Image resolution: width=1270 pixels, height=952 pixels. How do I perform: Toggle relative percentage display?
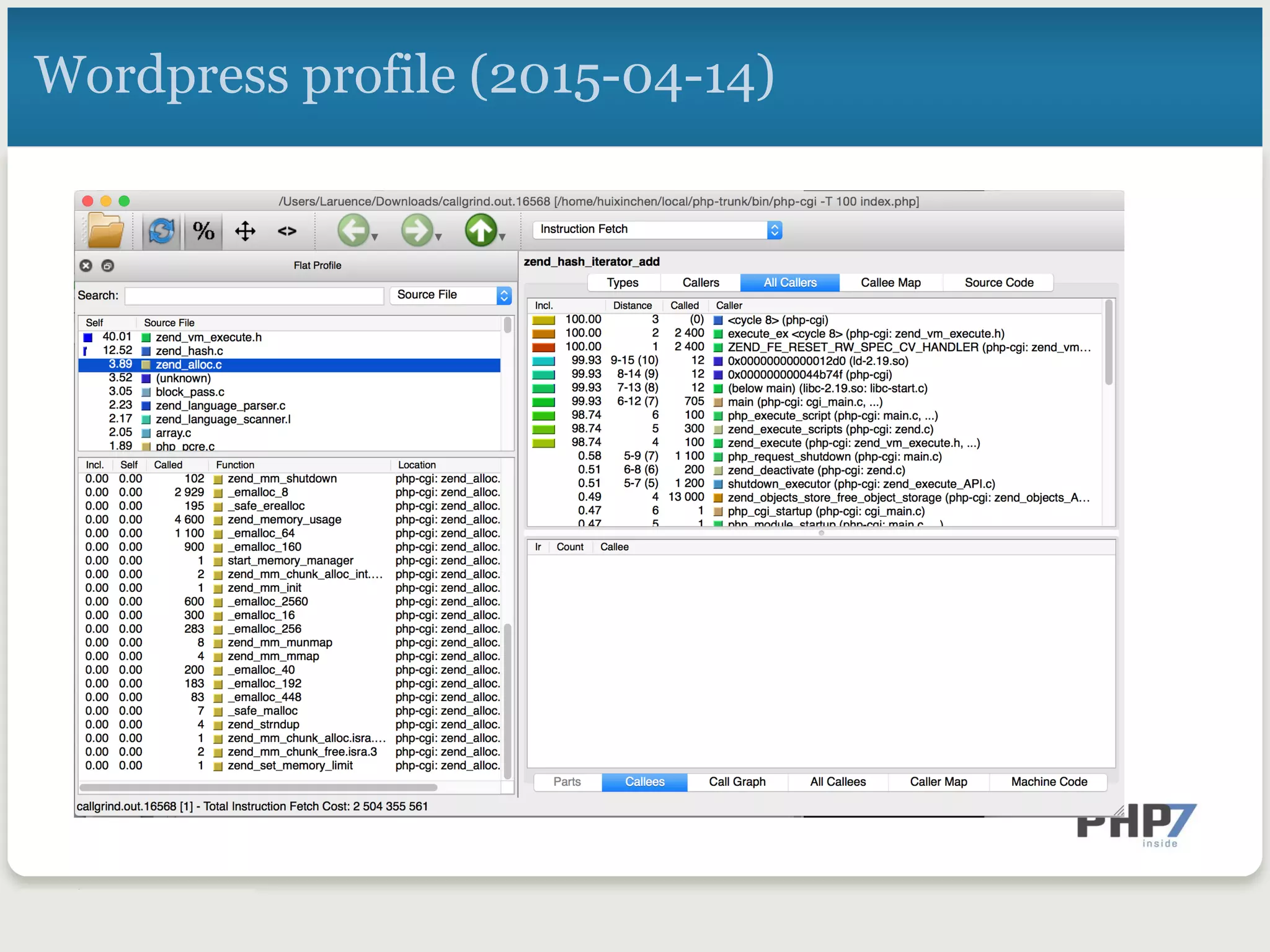[203, 231]
